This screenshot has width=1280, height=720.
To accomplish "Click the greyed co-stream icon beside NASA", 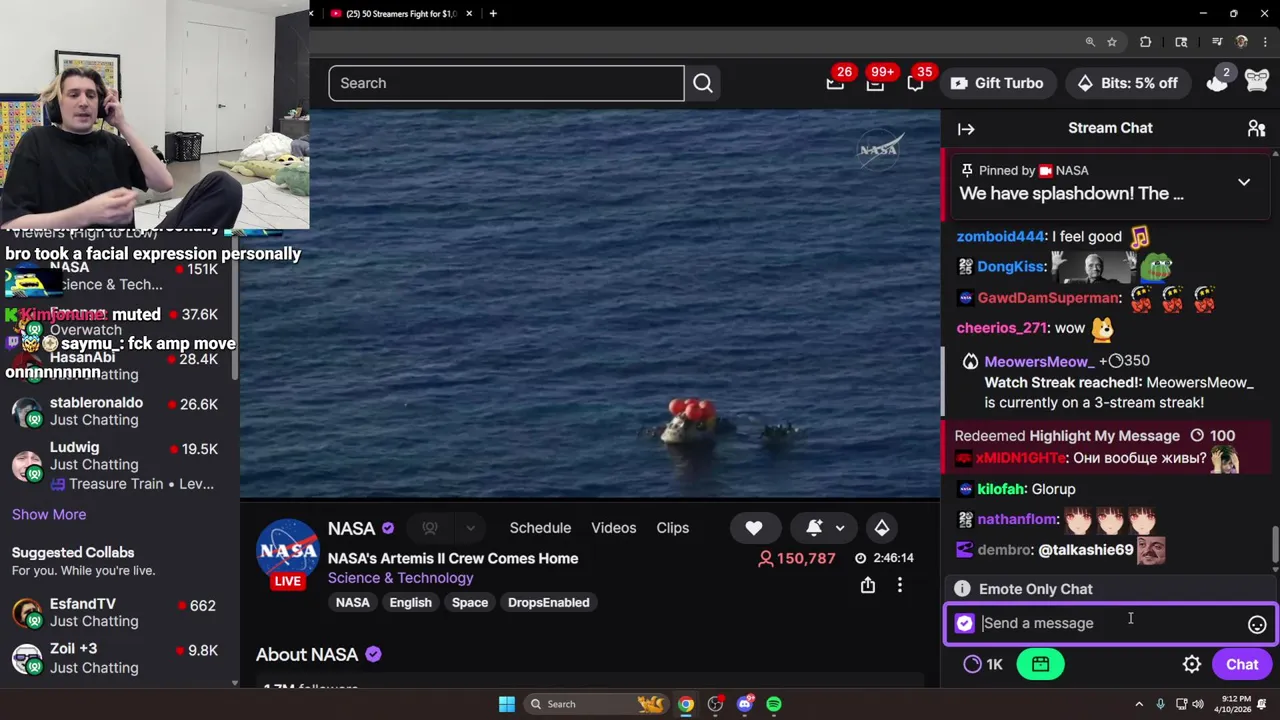I will pyautogui.click(x=430, y=528).
